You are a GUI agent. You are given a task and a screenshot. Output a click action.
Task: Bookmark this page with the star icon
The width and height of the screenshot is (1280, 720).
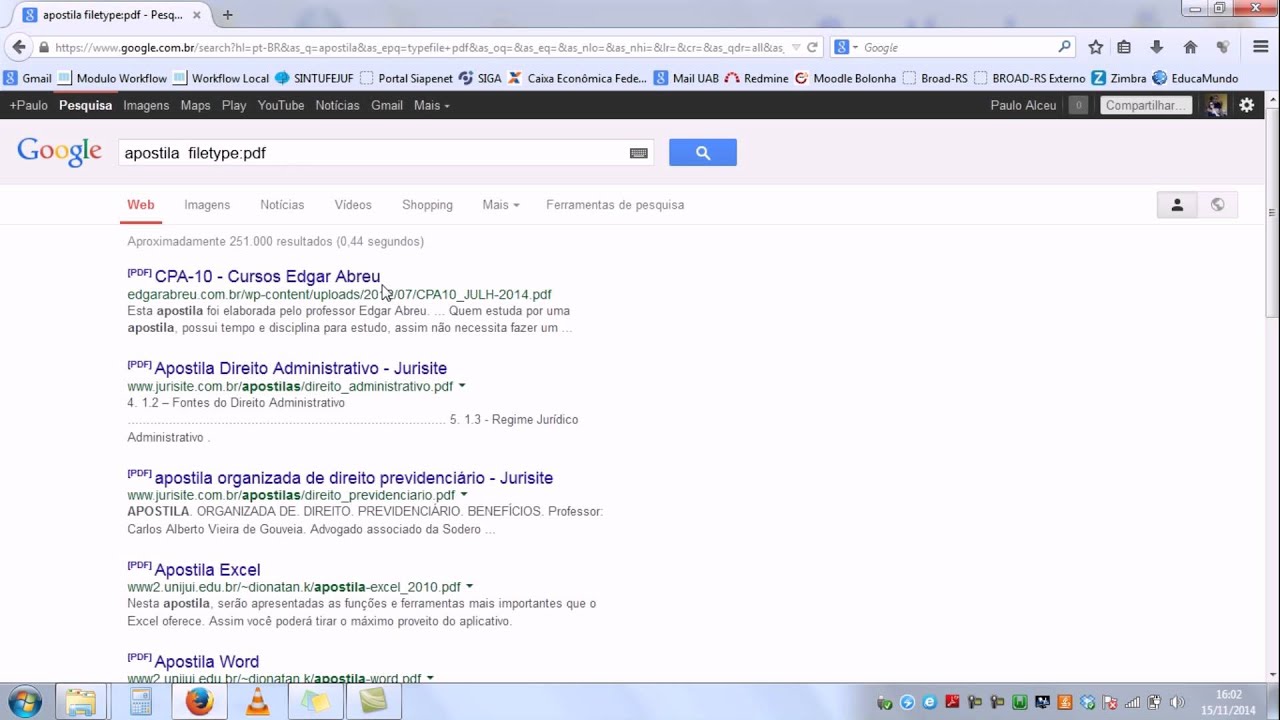pyautogui.click(x=1096, y=47)
